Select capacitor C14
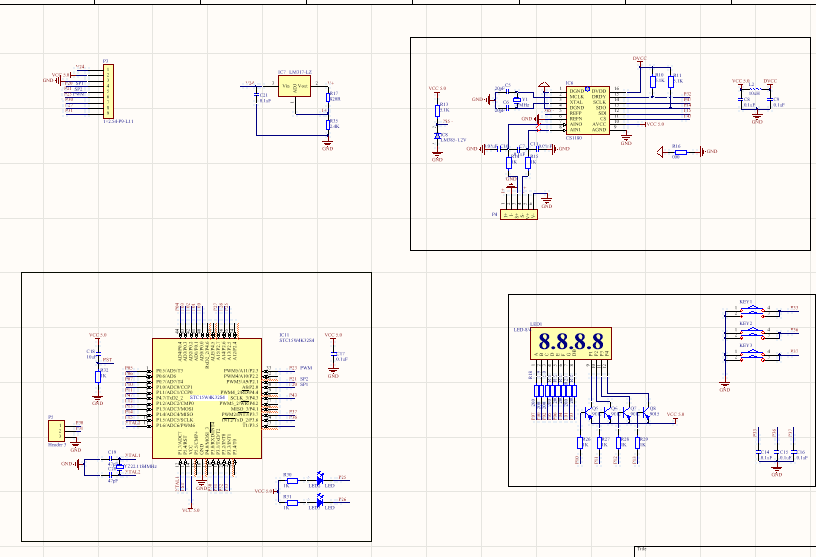The image size is (816, 557). (x=759, y=452)
